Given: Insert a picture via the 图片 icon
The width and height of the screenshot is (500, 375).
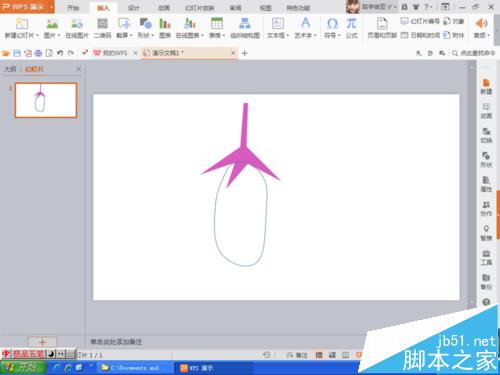Looking at the screenshot, I should click(52, 24).
